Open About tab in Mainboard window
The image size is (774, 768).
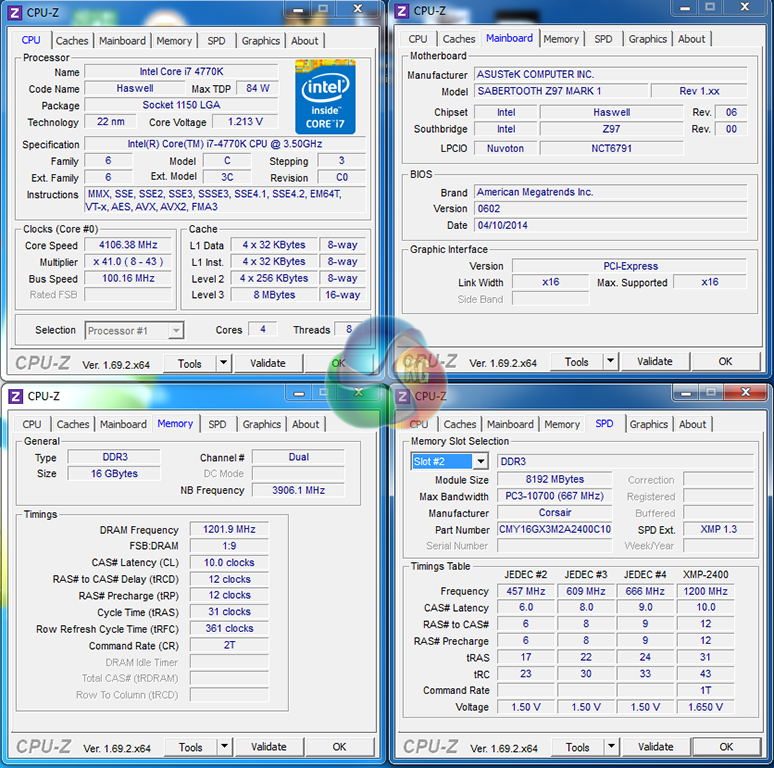click(692, 39)
